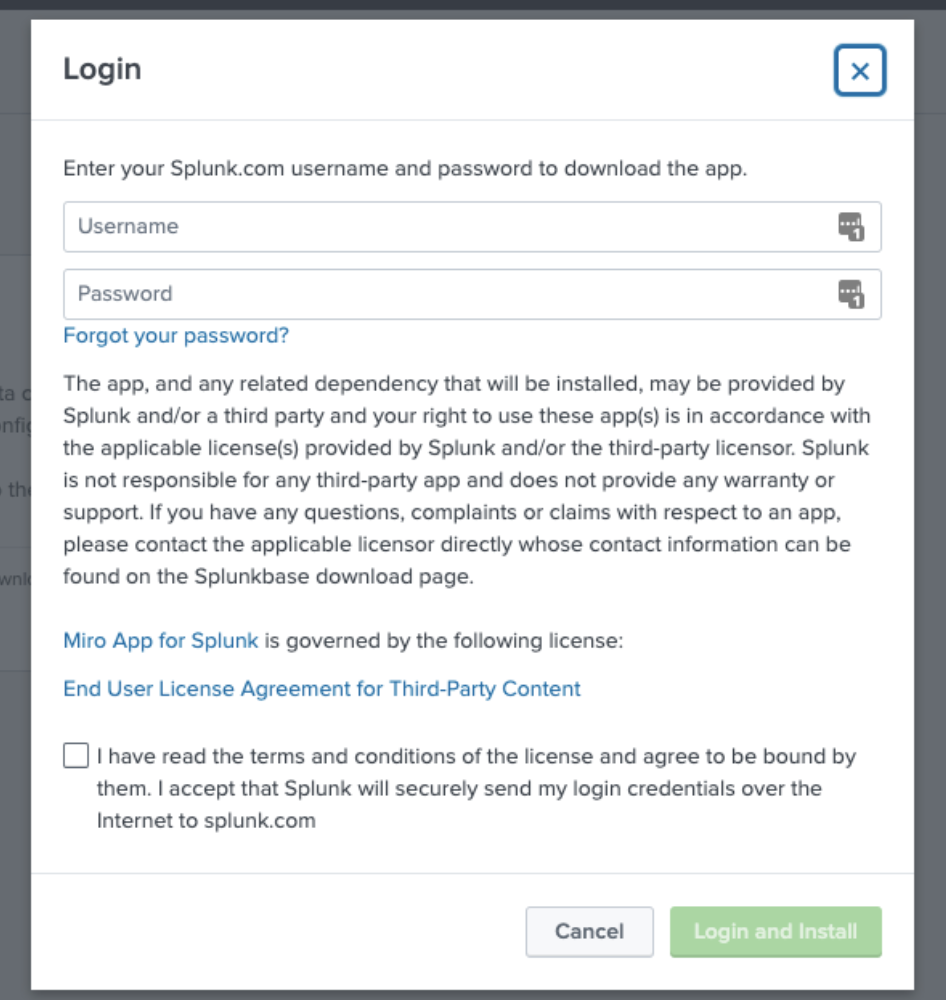The height and width of the screenshot is (1000, 946).
Task: Open End User License Agreement link
Action: (x=322, y=689)
